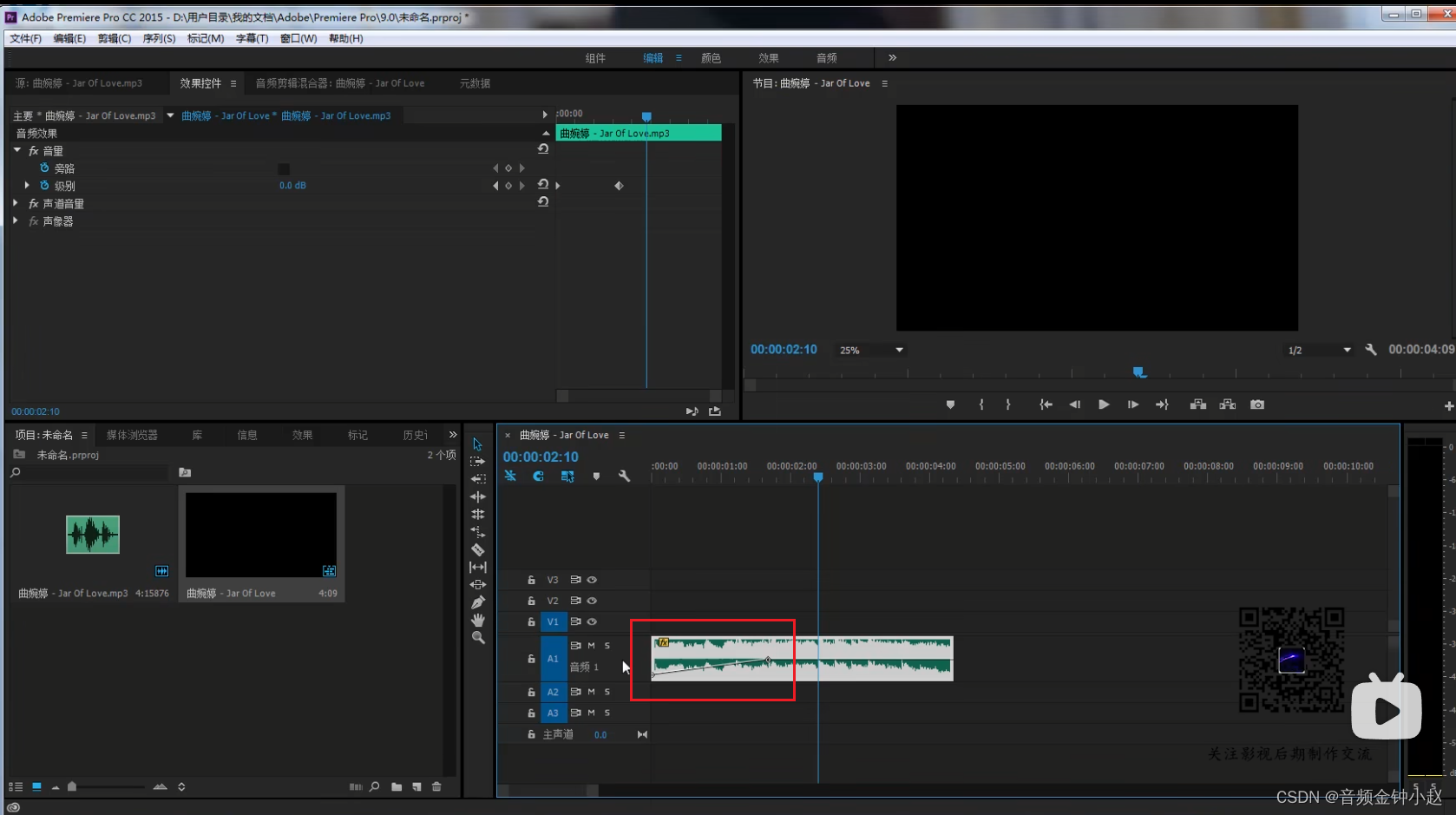
Task: Open 窗口(W) menu
Action: point(298,38)
